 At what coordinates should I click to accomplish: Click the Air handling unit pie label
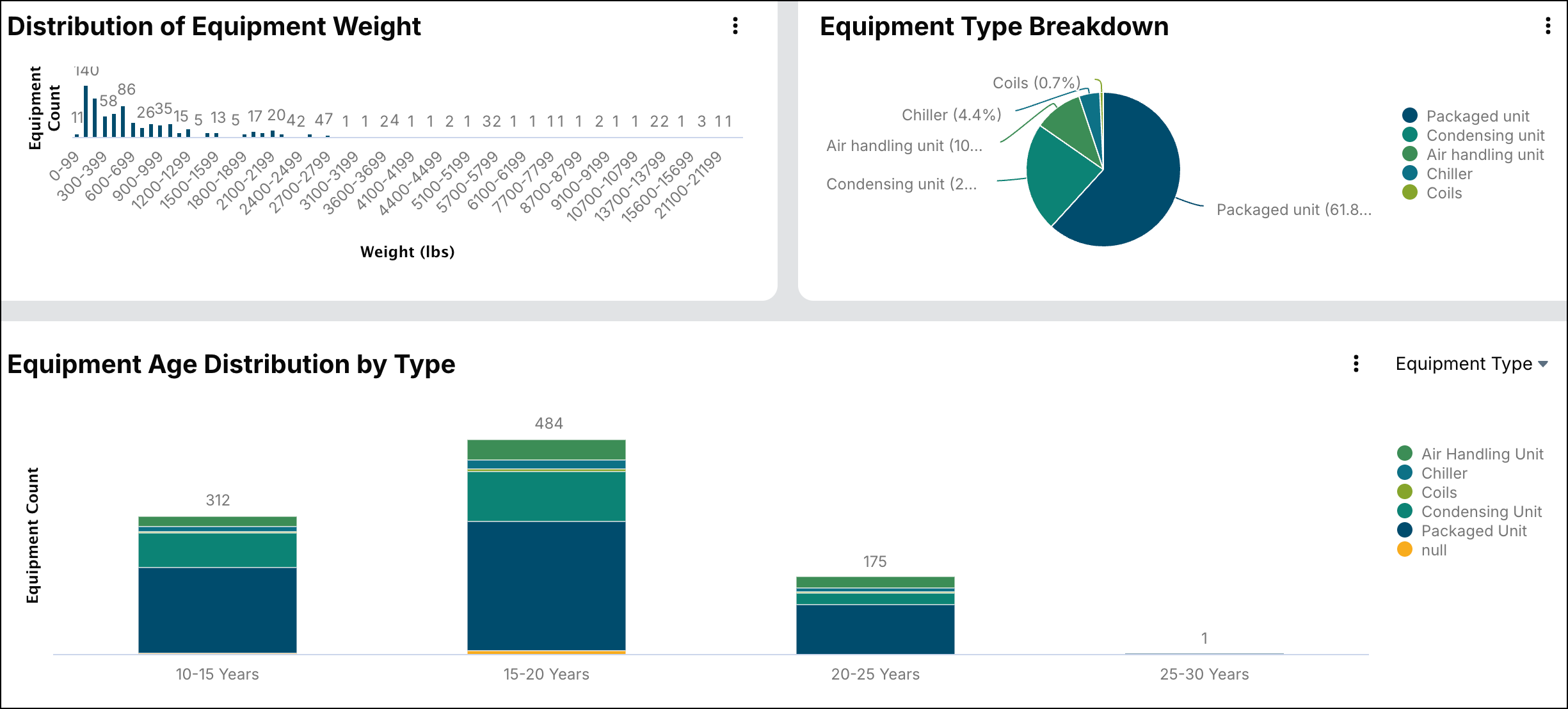coord(904,146)
